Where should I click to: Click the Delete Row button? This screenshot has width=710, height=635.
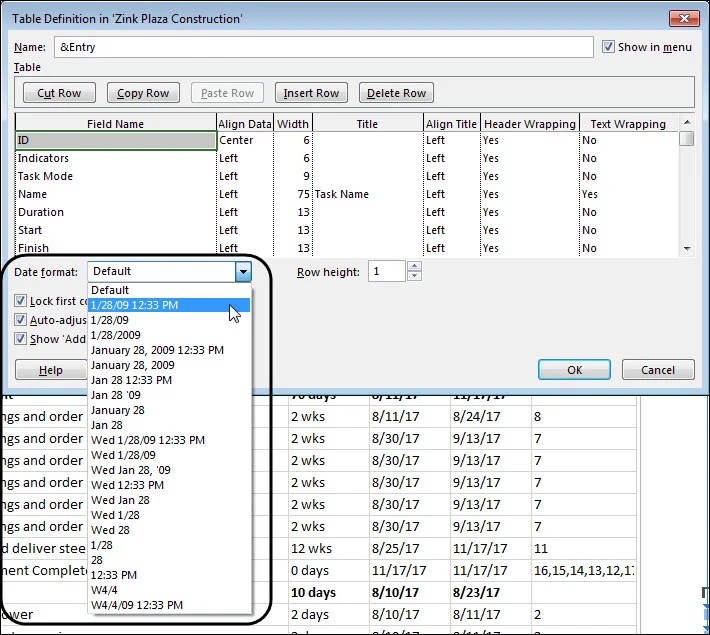(x=396, y=93)
